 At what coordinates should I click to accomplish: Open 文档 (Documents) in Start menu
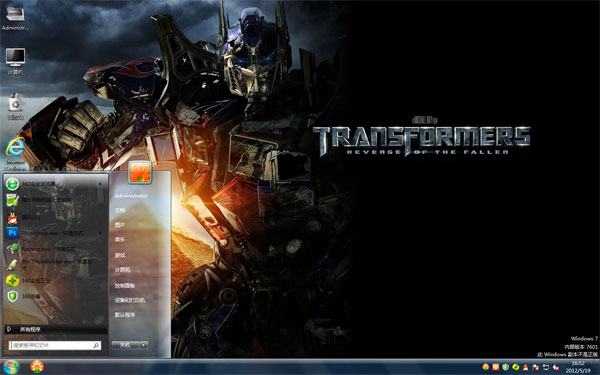click(x=120, y=210)
